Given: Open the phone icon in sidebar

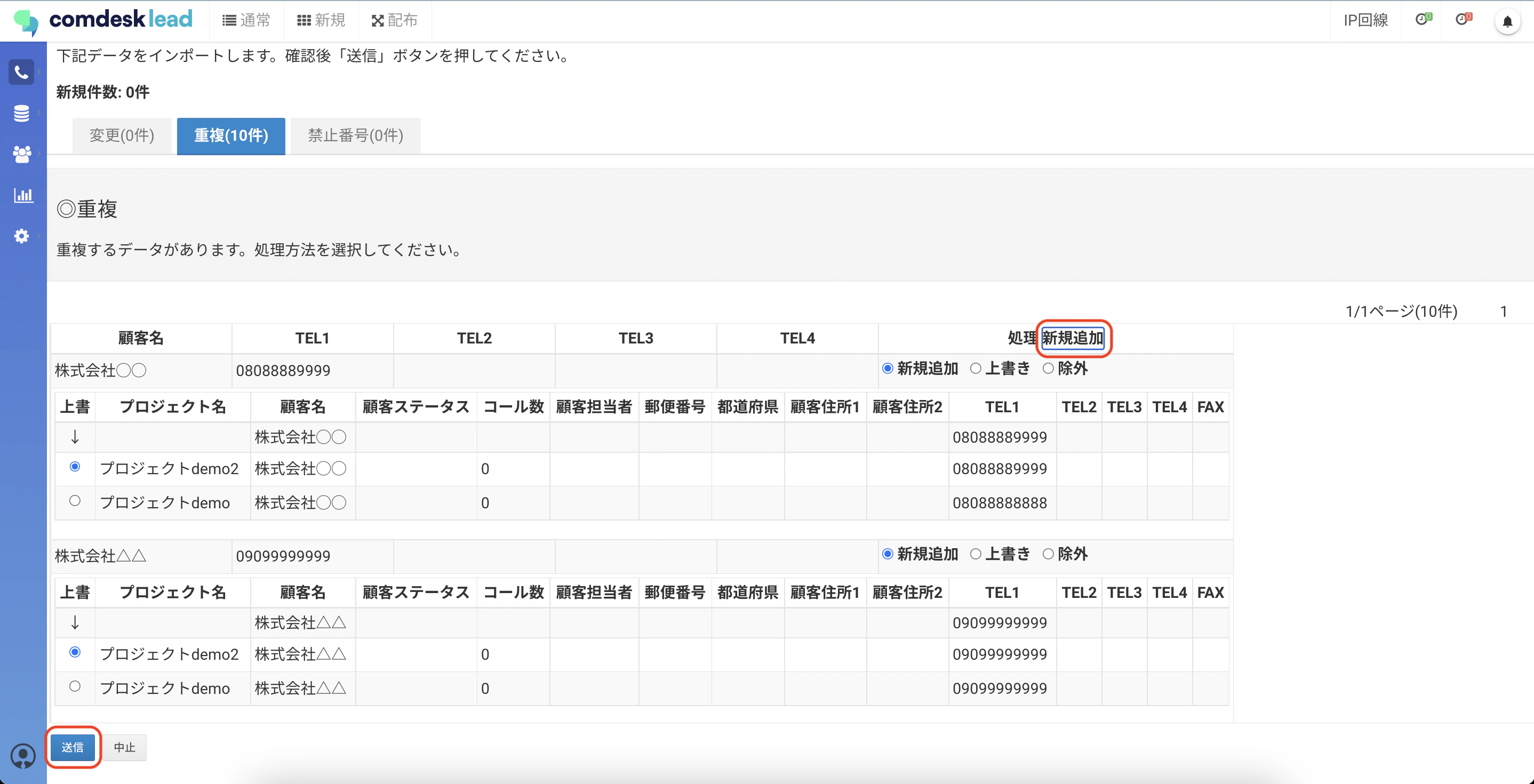Looking at the screenshot, I should [21, 73].
